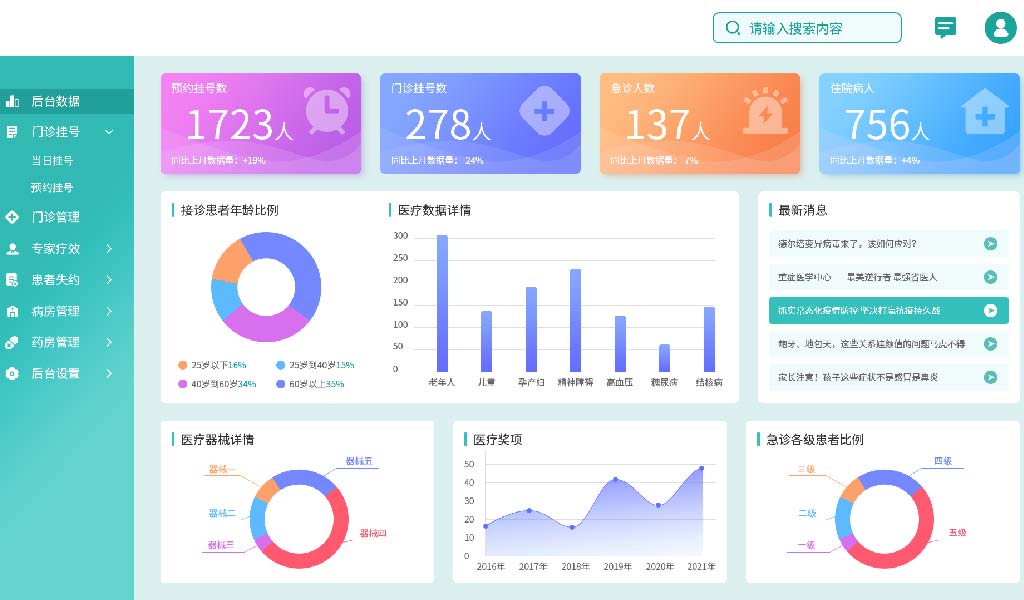The width and height of the screenshot is (1024, 600).
Task: Click the user profile avatar icon
Action: (1000, 28)
